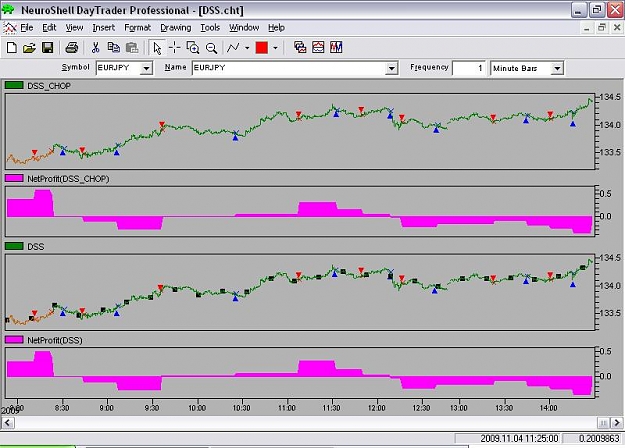The height and width of the screenshot is (448, 625).
Task: Click the chart panel icon in toolbar
Action: (x=318, y=47)
